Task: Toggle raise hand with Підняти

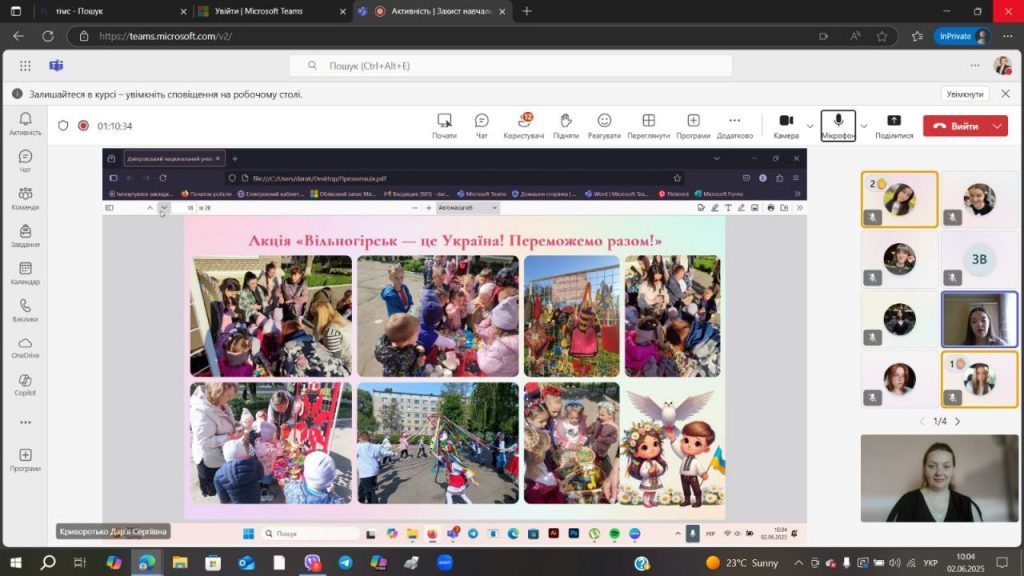Action: click(566, 125)
